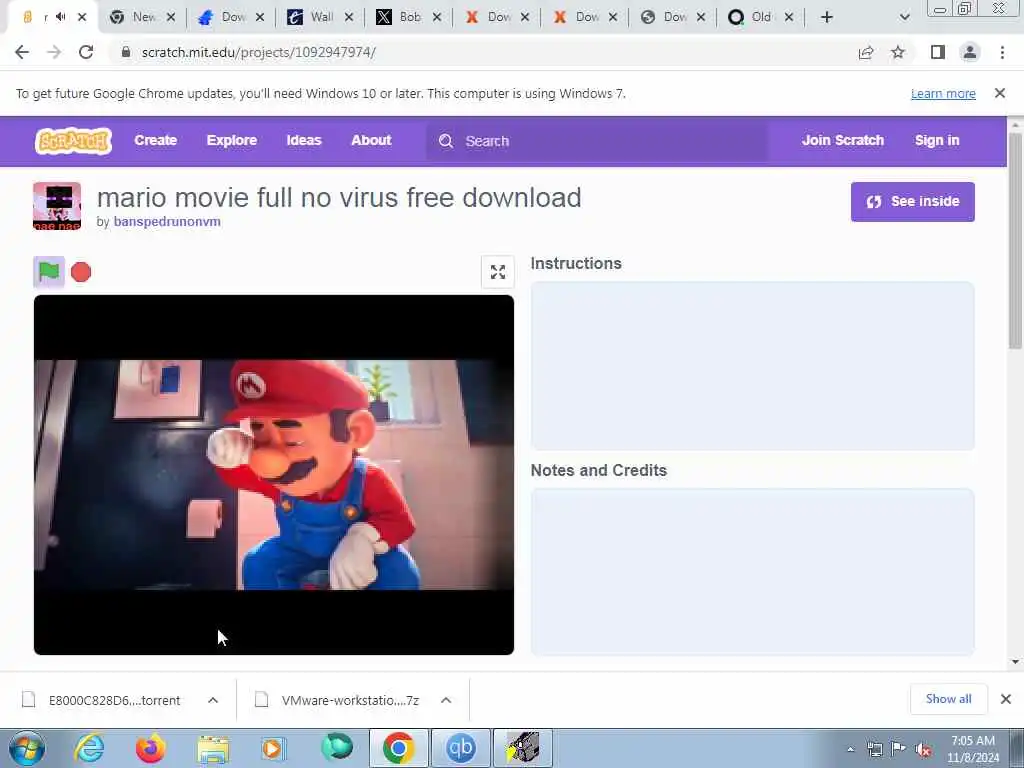Screen dimensions: 1024x768
Task: View site info via lock icon
Action: 125,52
